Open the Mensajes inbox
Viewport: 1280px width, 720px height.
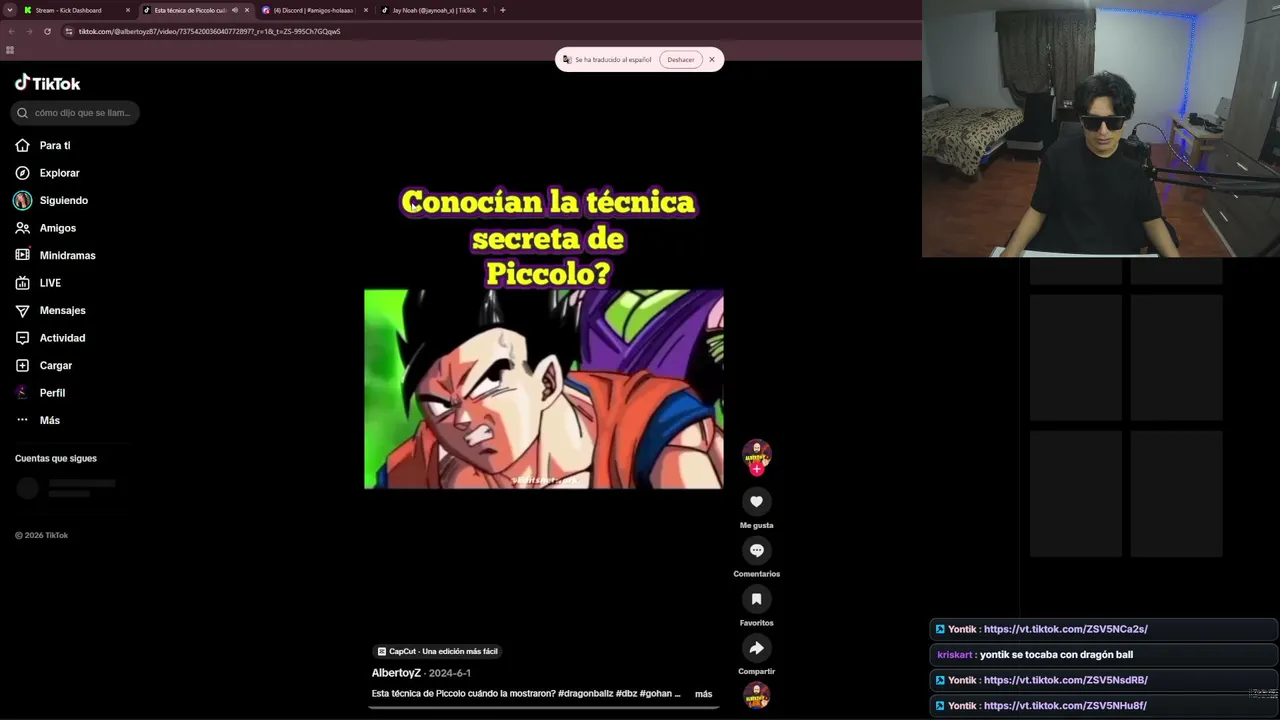pyautogui.click(x=50, y=311)
